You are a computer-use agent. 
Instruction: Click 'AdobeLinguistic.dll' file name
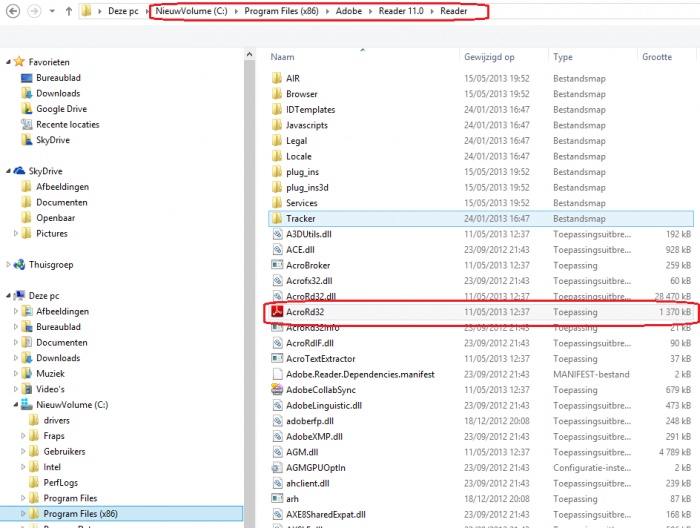click(324, 405)
